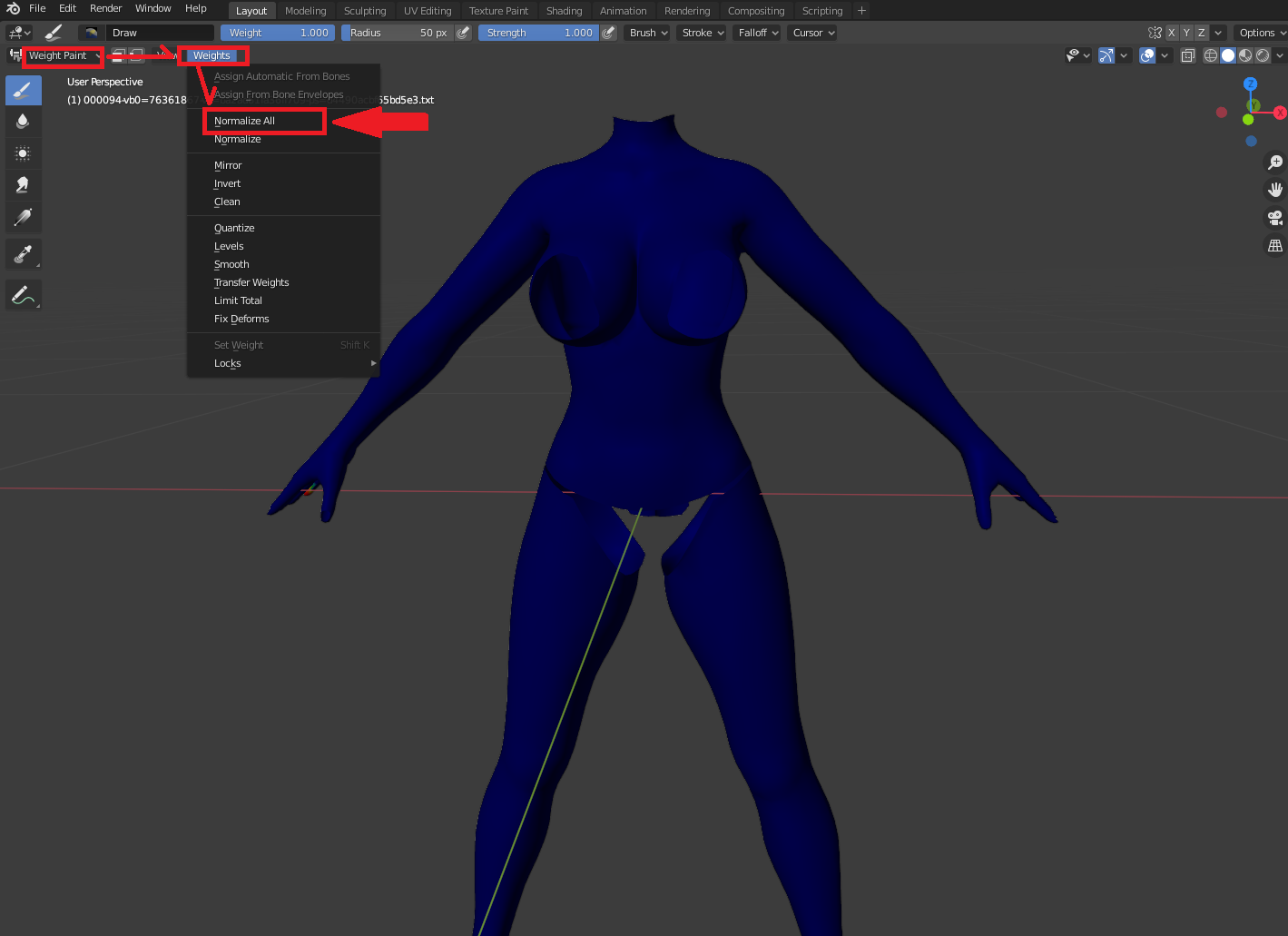
Task: Open the Stroke settings dropdown
Action: click(703, 33)
